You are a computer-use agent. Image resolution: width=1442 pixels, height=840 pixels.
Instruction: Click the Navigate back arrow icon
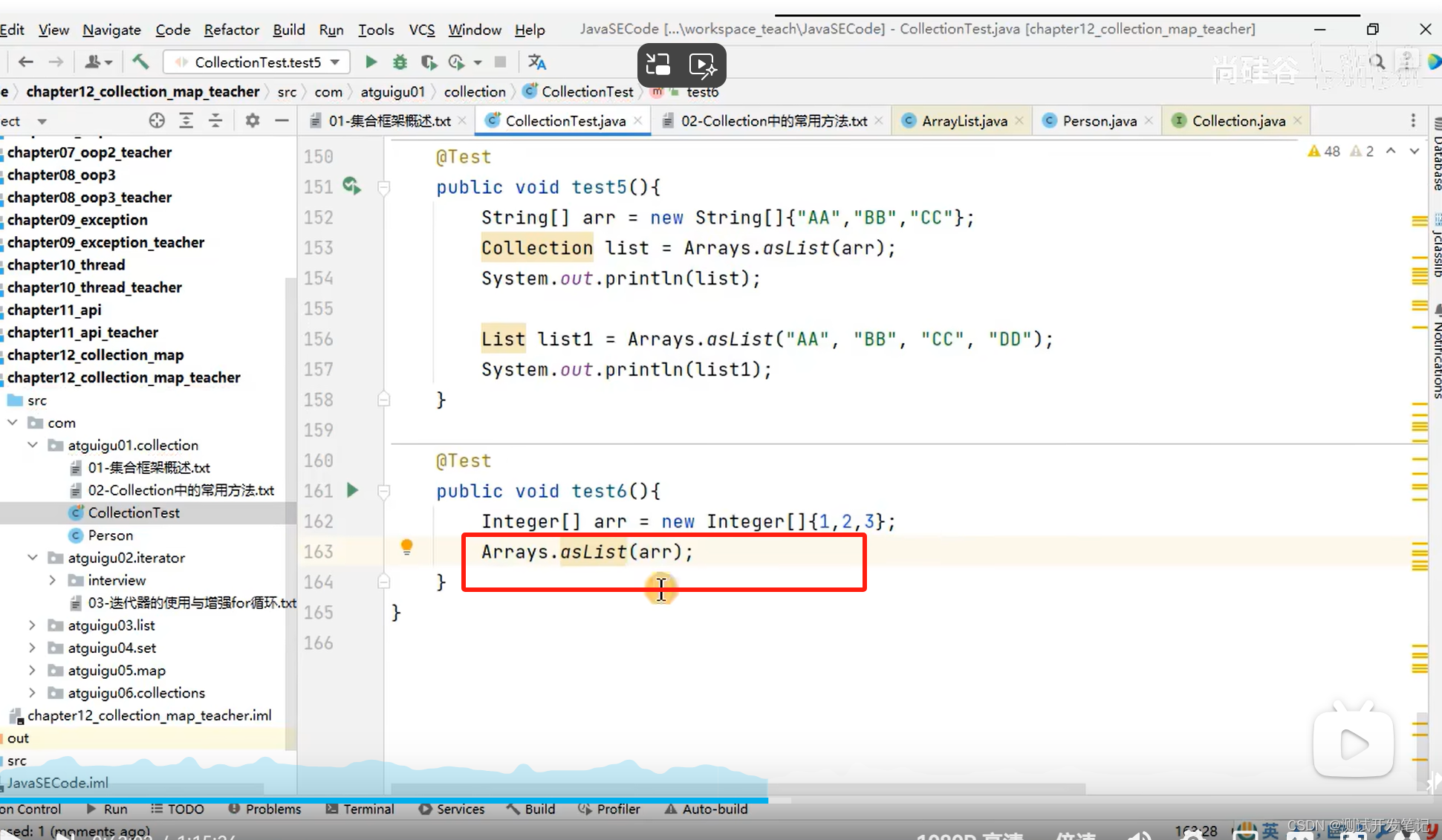click(25, 63)
